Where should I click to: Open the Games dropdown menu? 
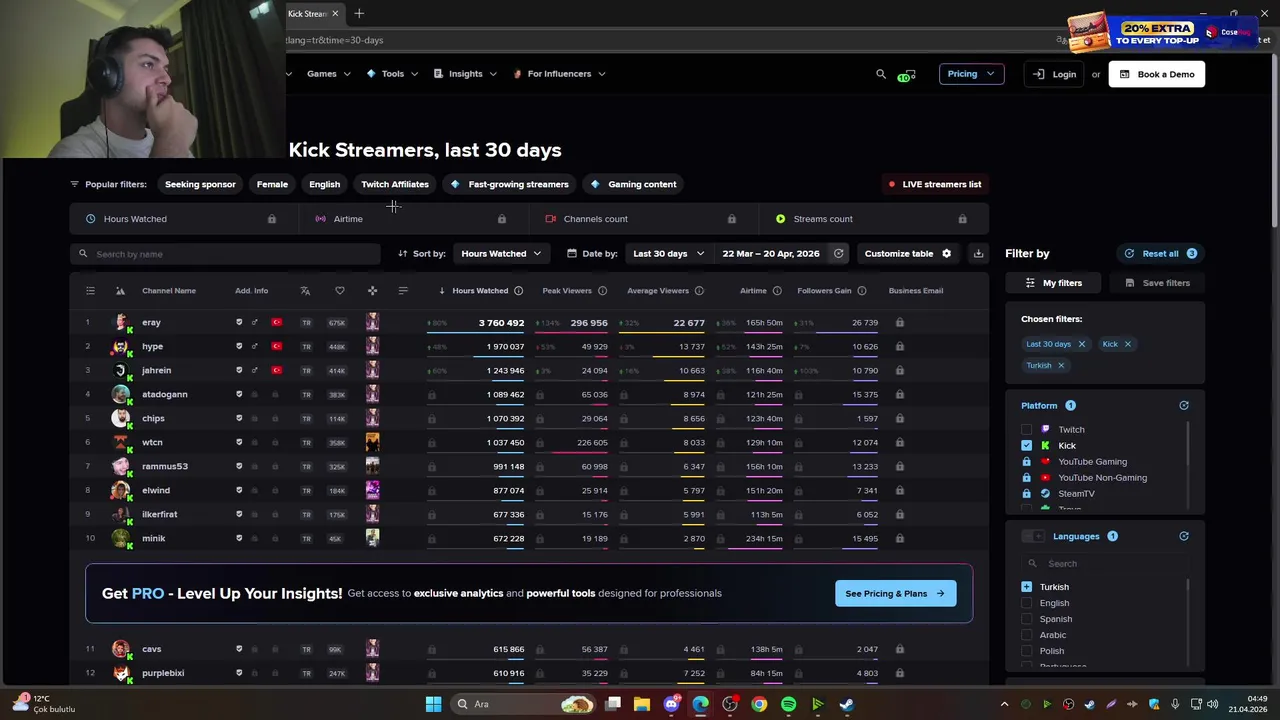pyautogui.click(x=329, y=74)
